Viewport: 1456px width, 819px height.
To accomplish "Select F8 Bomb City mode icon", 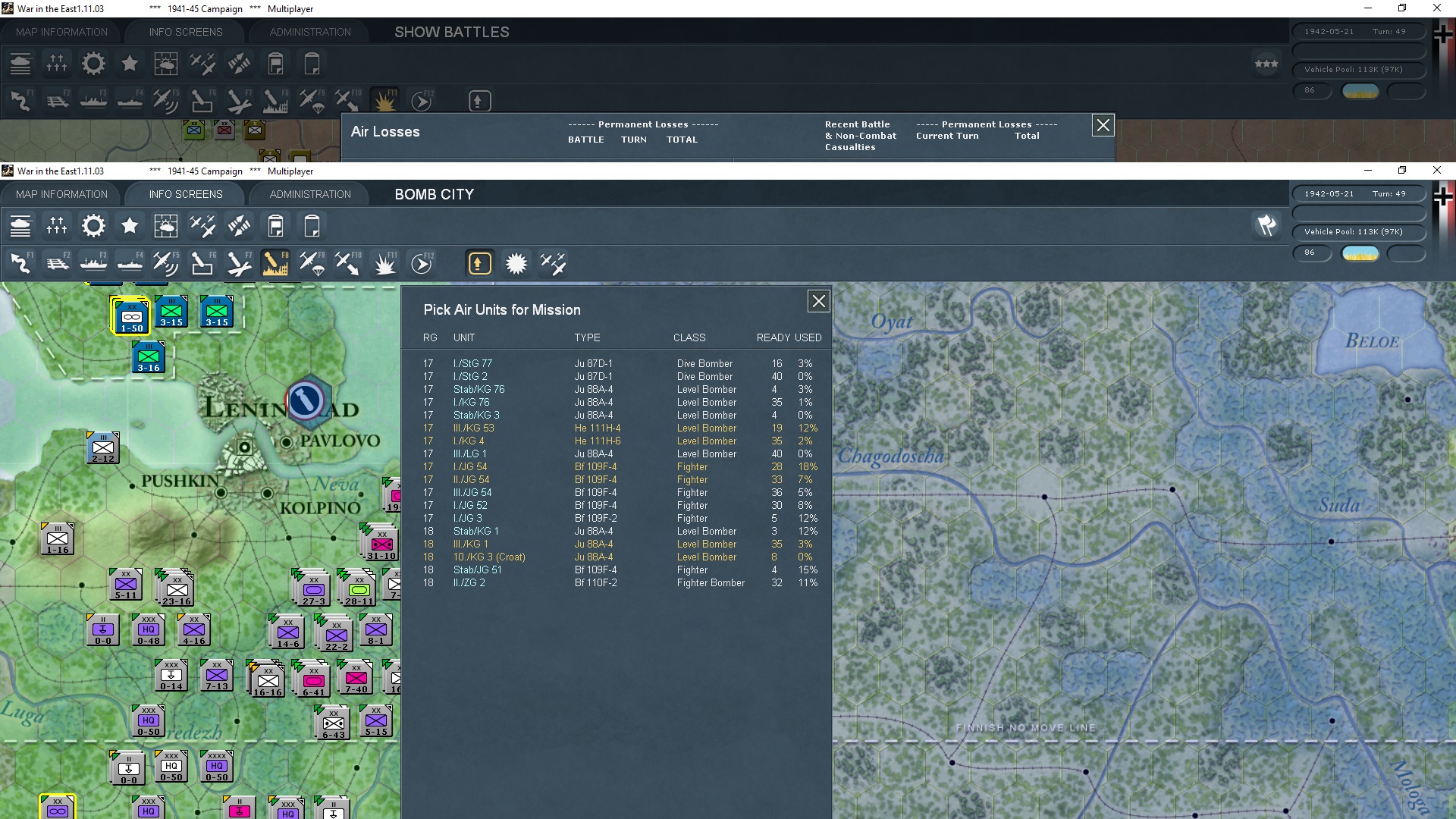I will [275, 263].
